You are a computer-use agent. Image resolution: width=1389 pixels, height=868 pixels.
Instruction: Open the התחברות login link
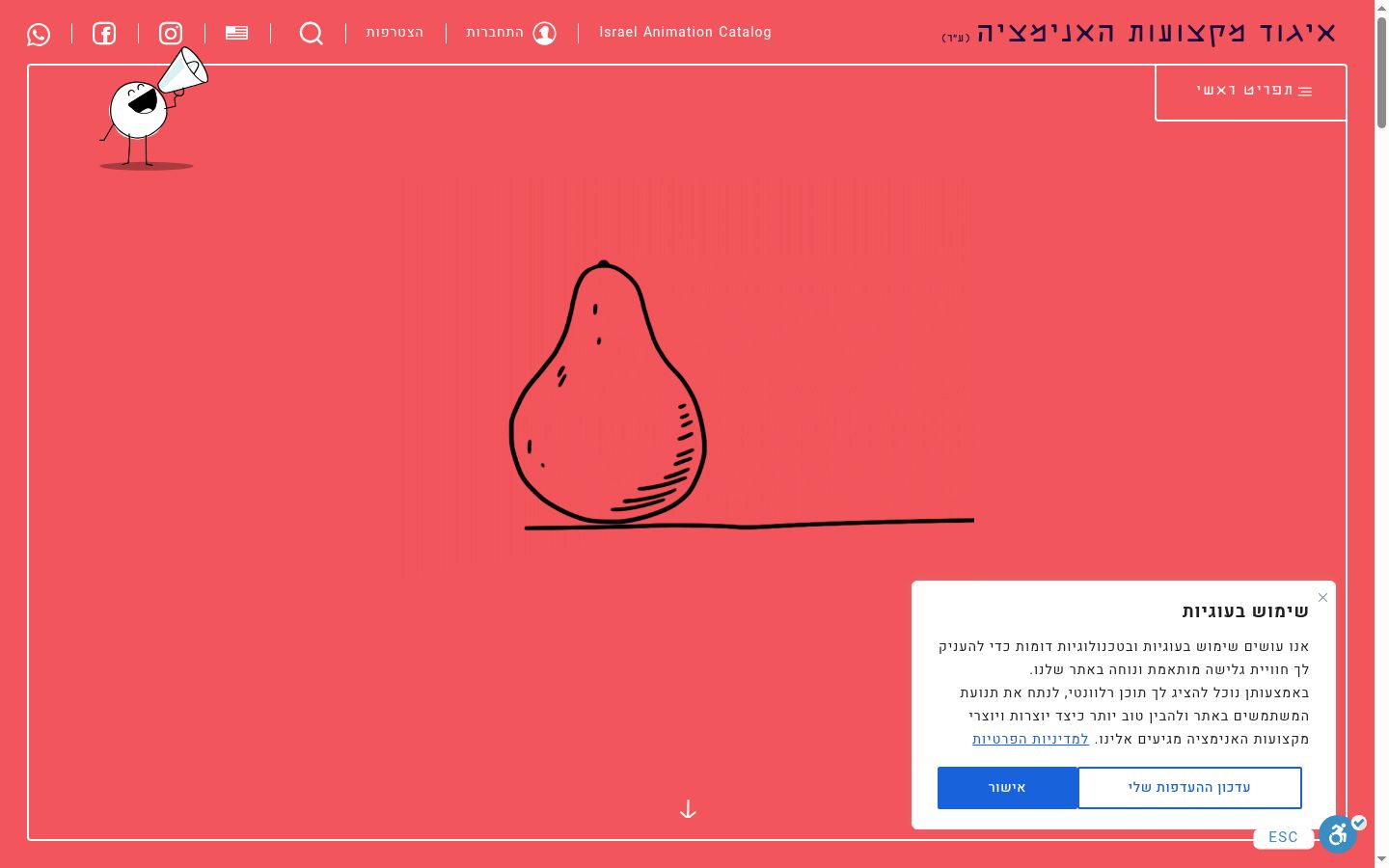point(495,33)
